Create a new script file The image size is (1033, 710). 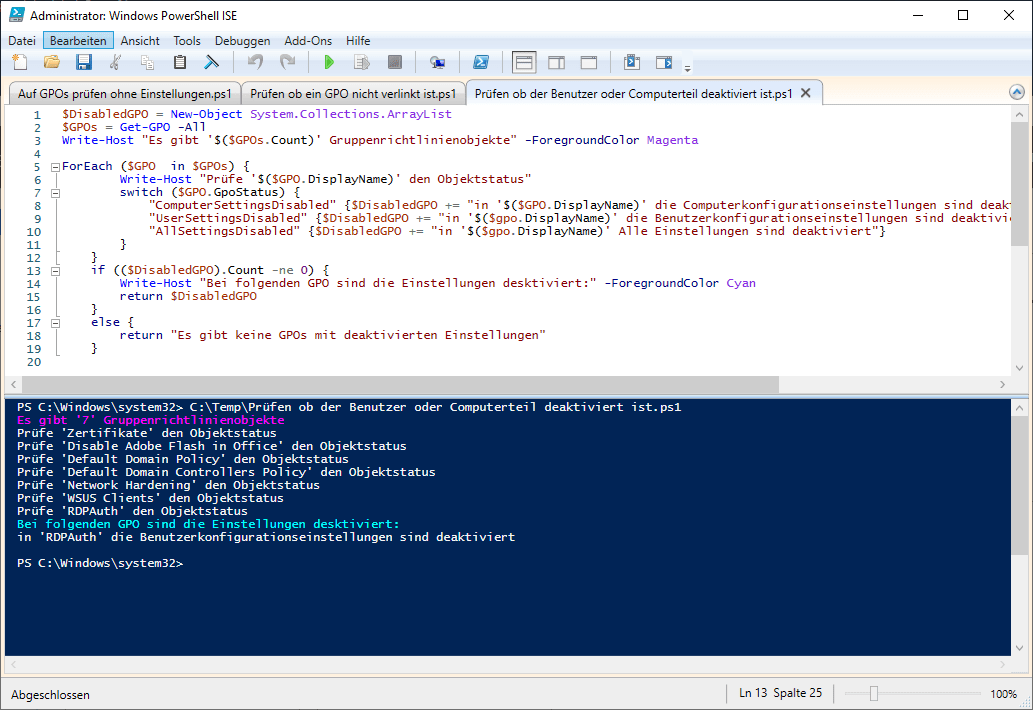20,63
